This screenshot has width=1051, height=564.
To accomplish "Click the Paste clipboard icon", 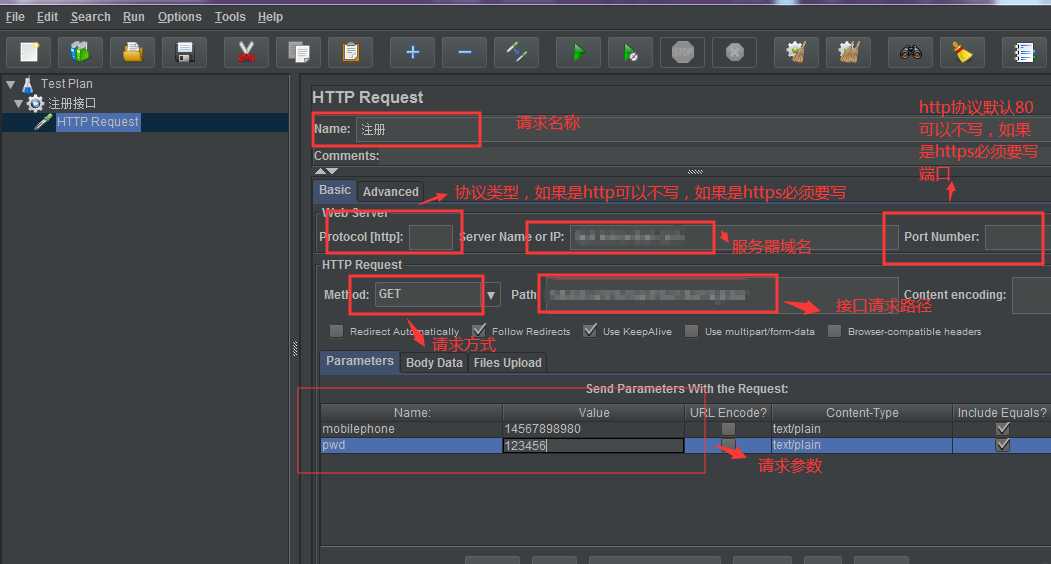I will pyautogui.click(x=350, y=52).
